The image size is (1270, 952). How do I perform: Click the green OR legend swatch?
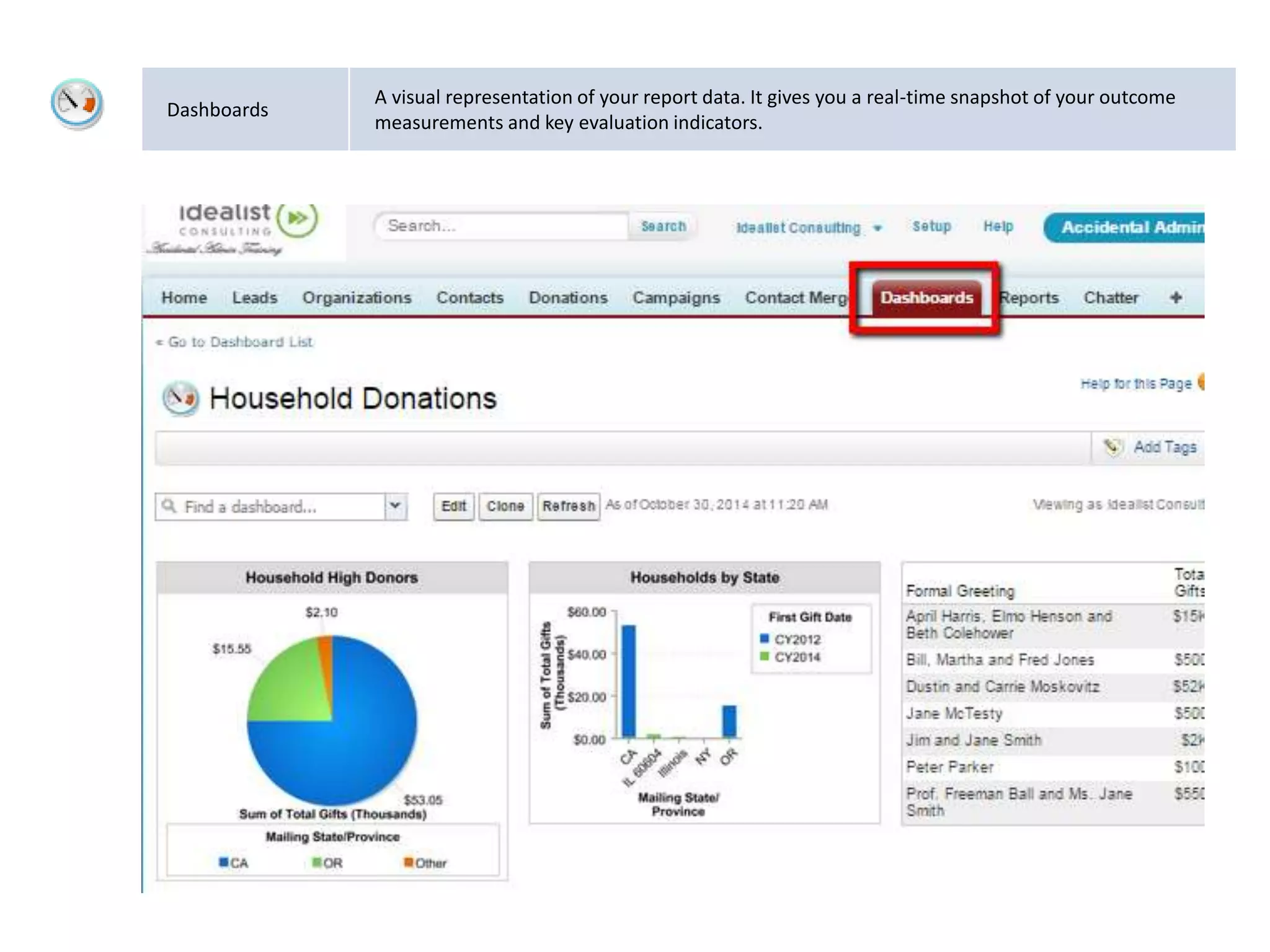click(x=317, y=862)
